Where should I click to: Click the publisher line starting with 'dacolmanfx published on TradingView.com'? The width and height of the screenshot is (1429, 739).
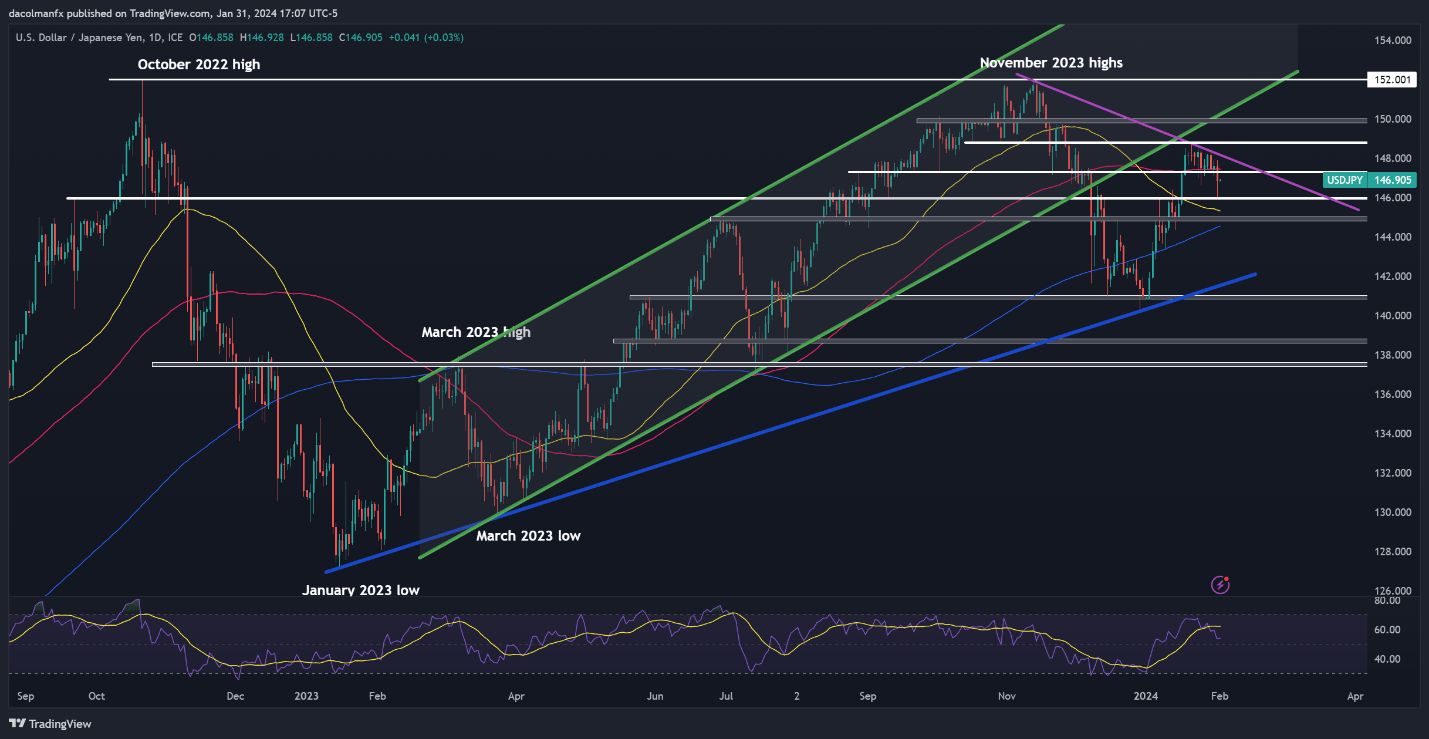(x=173, y=14)
